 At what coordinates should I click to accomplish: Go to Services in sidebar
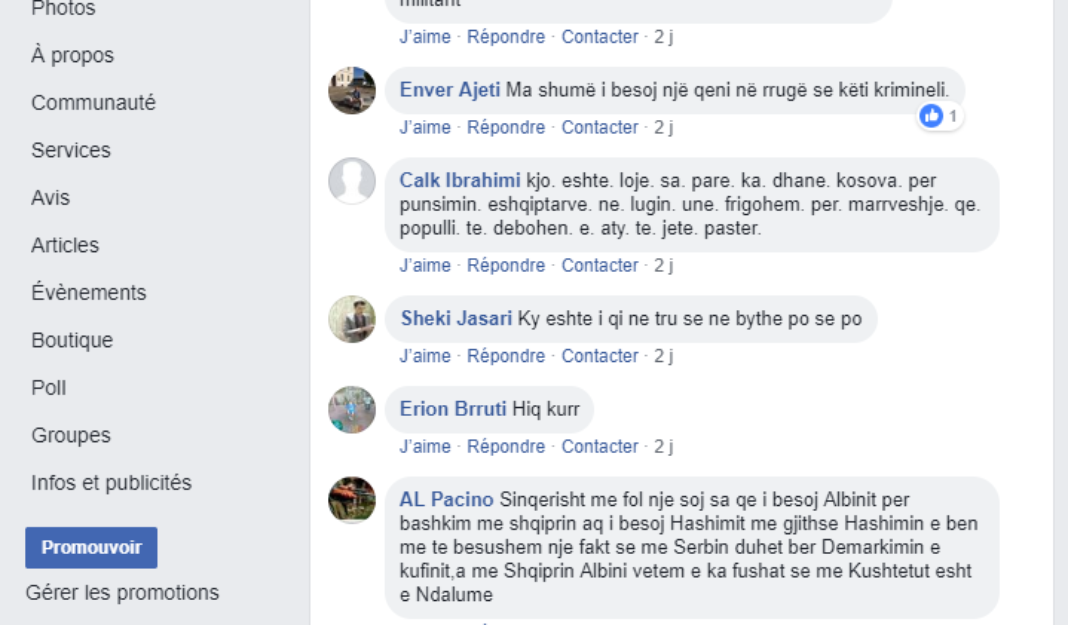71,150
